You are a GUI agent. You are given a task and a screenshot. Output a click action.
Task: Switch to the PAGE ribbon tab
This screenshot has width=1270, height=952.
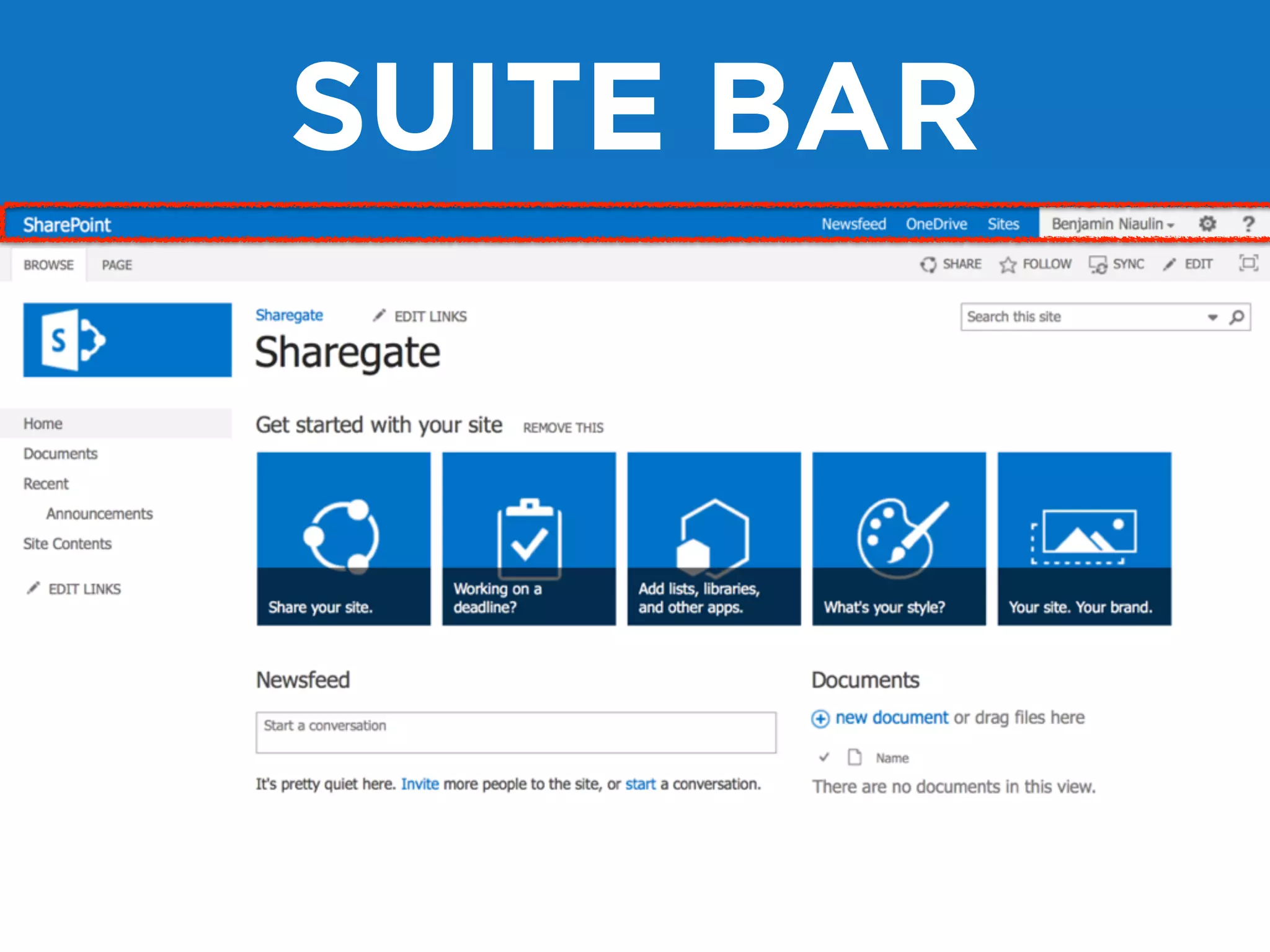[x=117, y=265]
